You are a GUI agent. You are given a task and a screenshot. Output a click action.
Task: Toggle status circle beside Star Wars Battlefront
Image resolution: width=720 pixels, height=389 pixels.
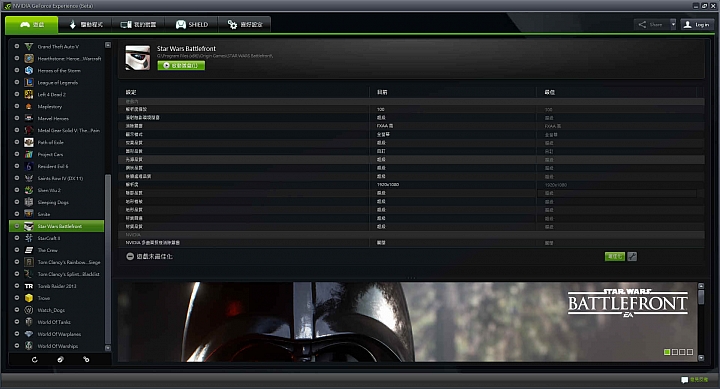pyautogui.click(x=17, y=226)
